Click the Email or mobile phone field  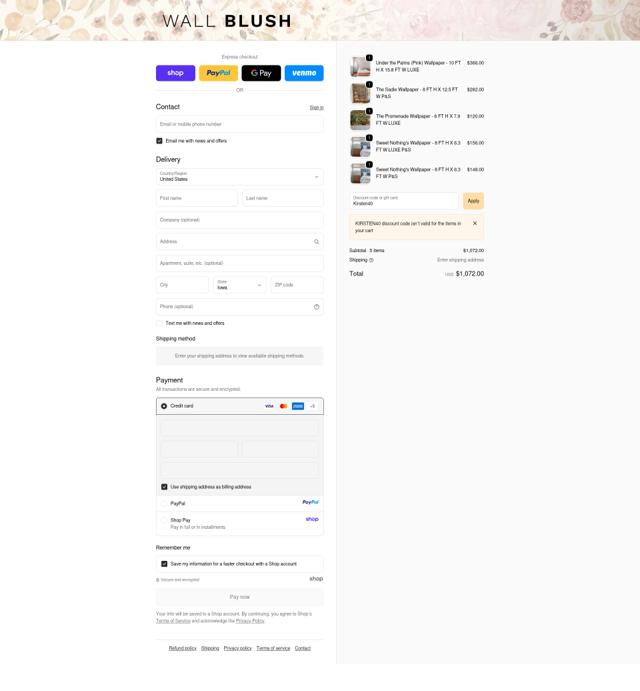click(240, 124)
